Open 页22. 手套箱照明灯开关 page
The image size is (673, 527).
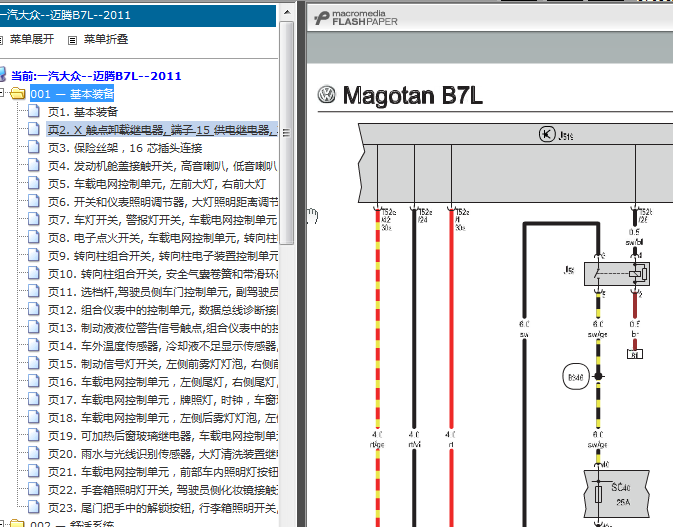coord(163,490)
